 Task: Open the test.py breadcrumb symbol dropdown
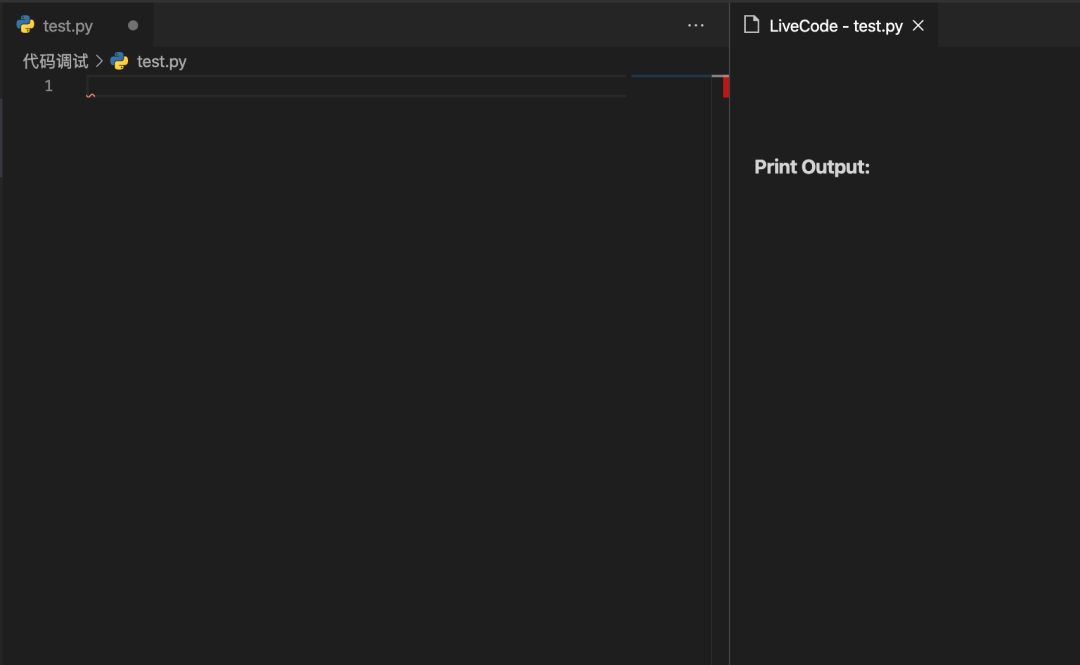point(162,61)
